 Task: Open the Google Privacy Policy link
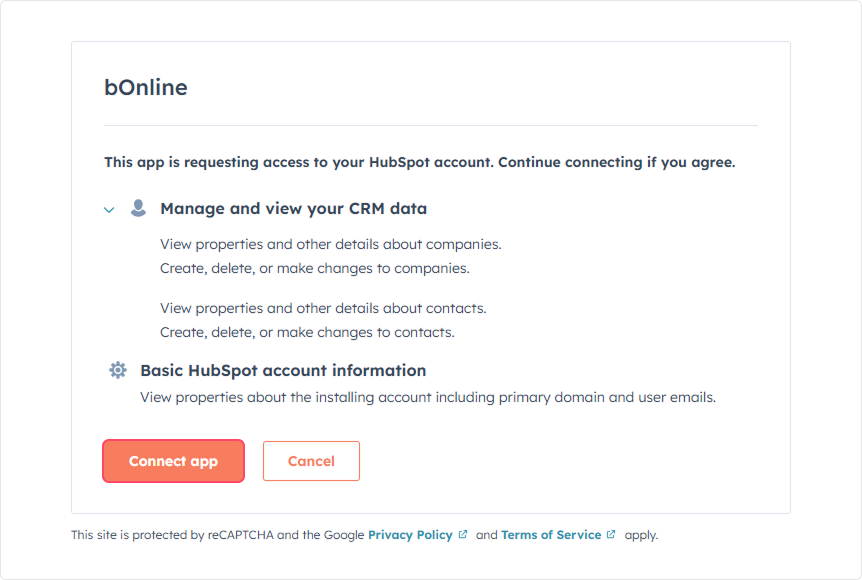[x=410, y=535]
